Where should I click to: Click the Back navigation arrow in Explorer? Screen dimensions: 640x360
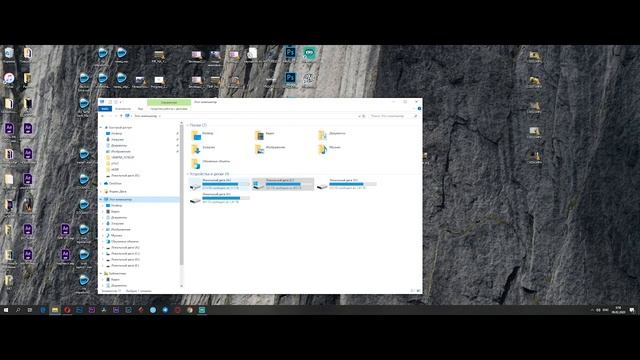point(102,116)
